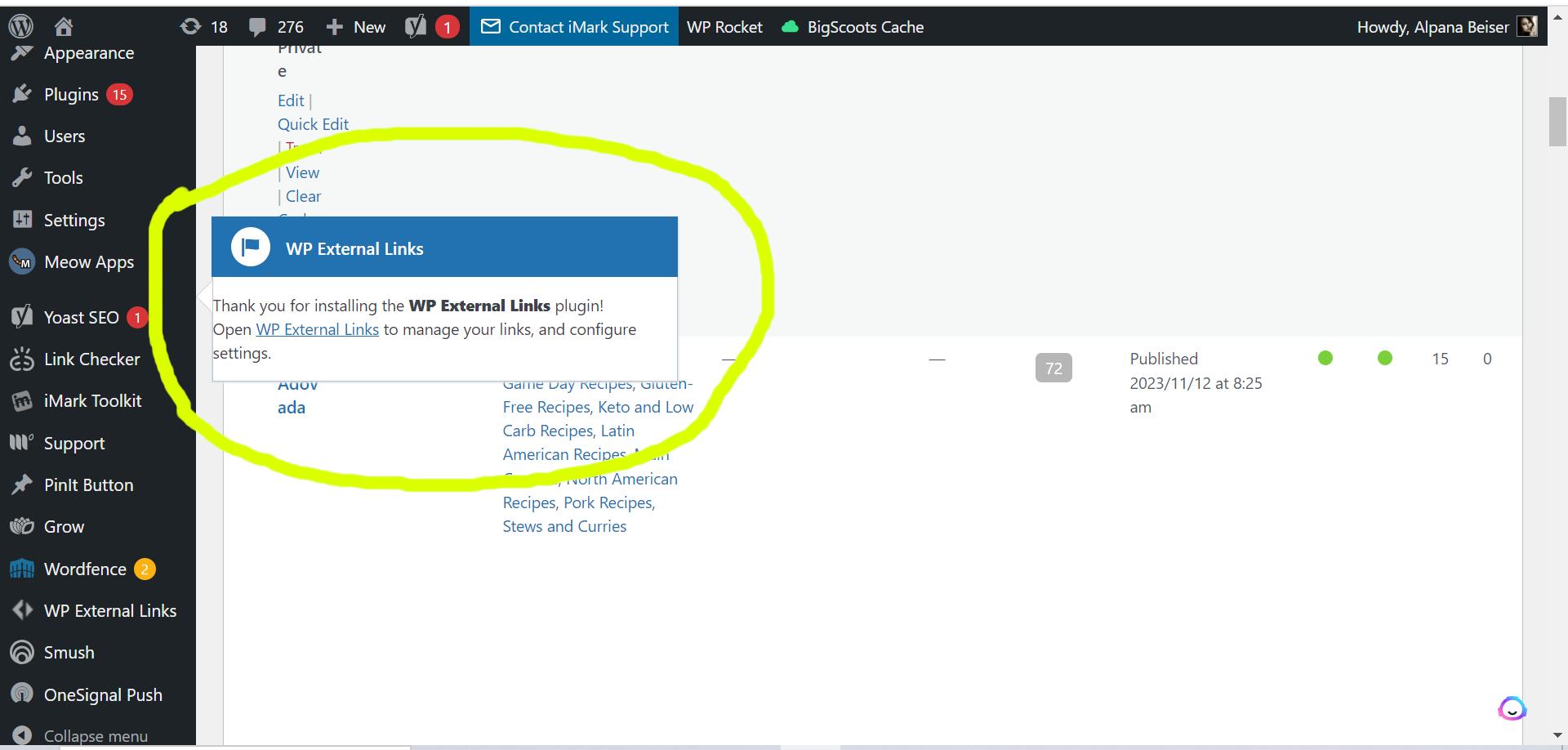Open WP Rocket in admin bar
This screenshot has width=1568, height=750.
point(724,27)
